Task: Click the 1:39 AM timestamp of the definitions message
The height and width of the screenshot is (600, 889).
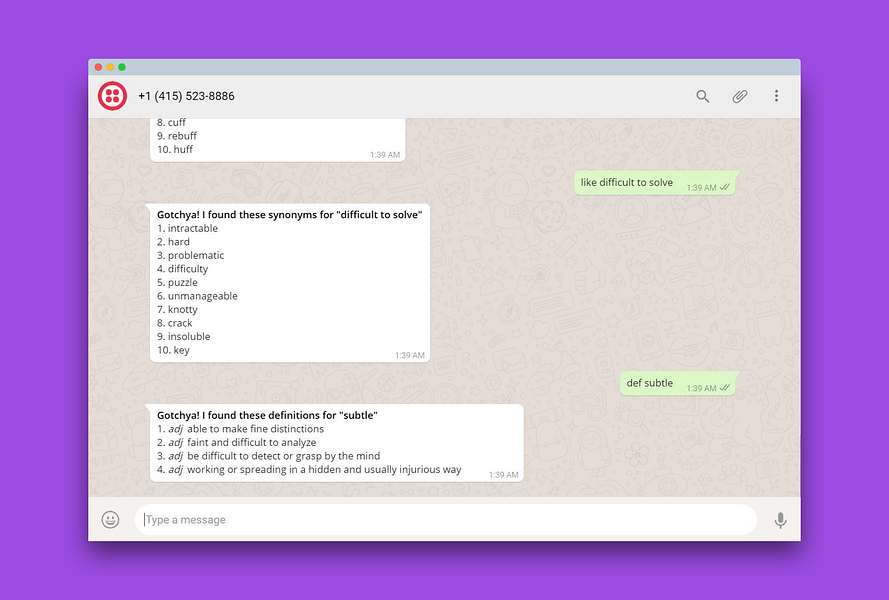Action: (x=503, y=475)
